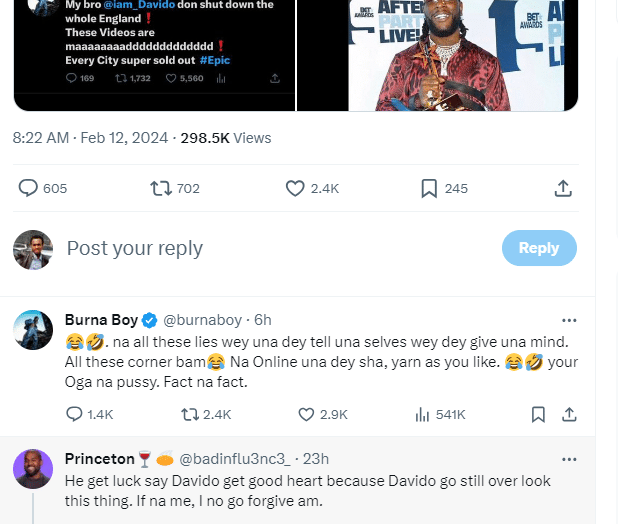
Task: Like the main tweet with 2.4K likes
Action: 295,188
